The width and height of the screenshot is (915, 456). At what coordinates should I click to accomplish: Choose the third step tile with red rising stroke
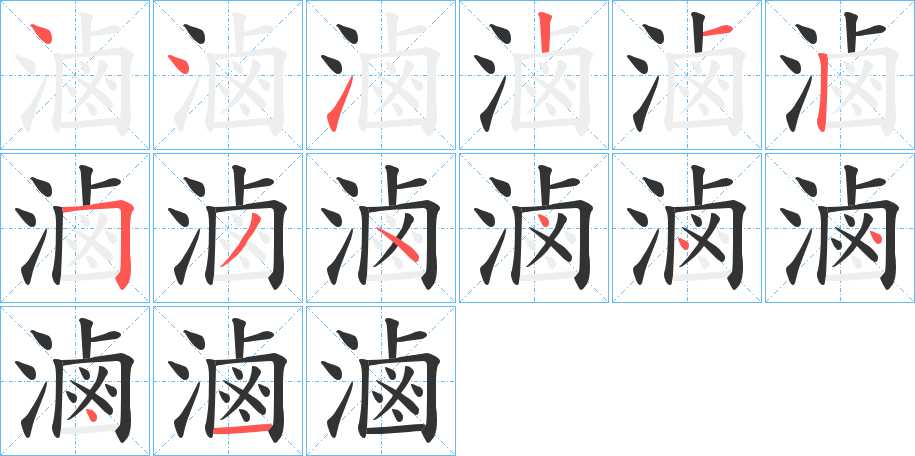coord(381,75)
